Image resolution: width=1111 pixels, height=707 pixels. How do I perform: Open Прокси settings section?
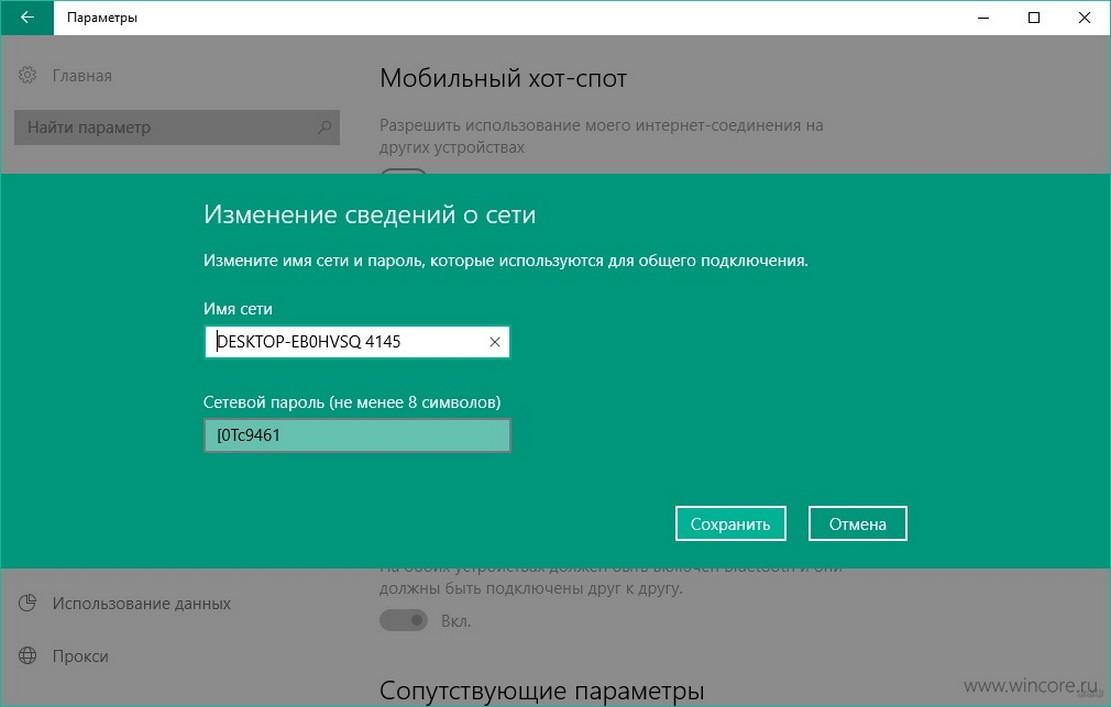(x=80, y=657)
